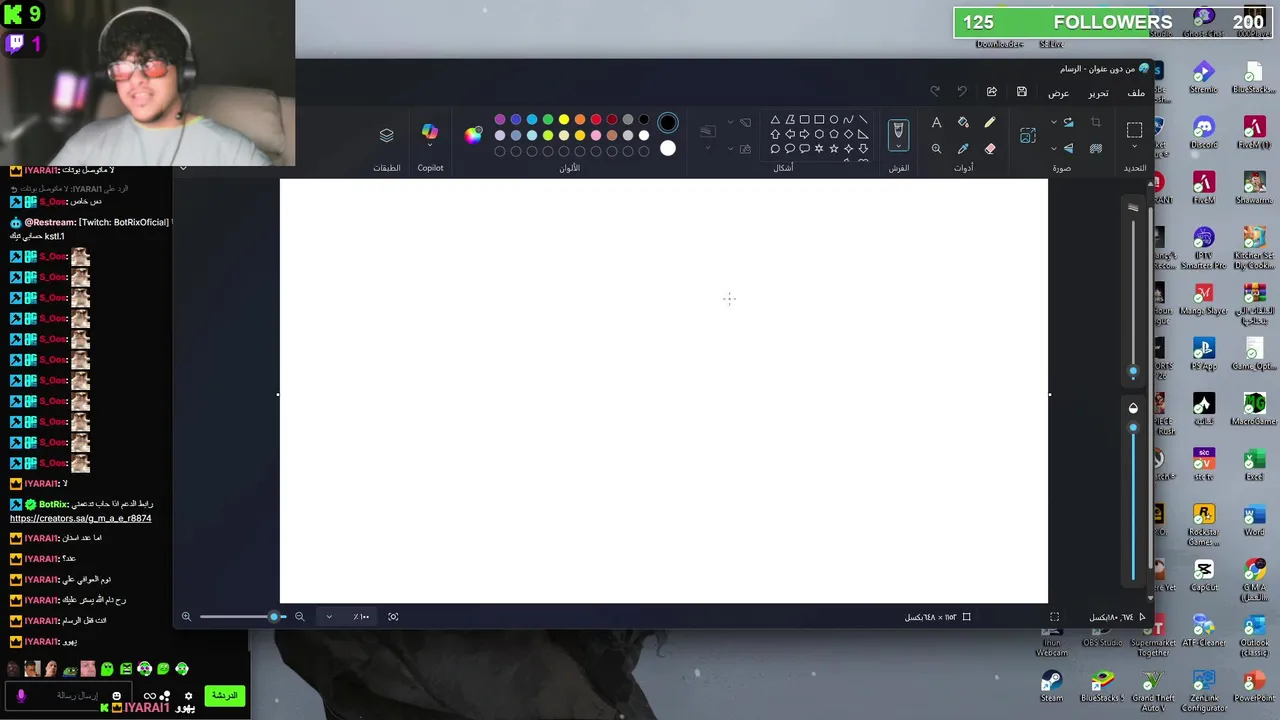This screenshot has width=1280, height=720.
Task: Click the Share icon in Paint
Action: [991, 92]
